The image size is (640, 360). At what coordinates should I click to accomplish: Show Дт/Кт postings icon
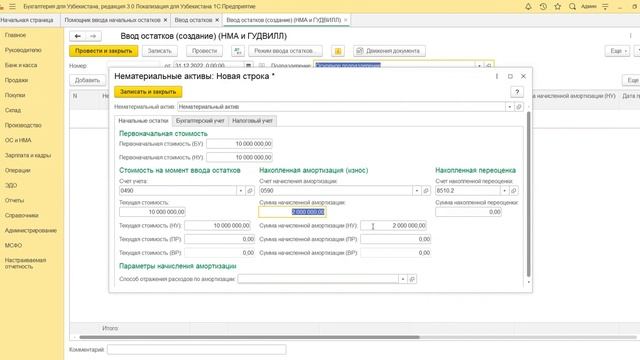coord(238,51)
